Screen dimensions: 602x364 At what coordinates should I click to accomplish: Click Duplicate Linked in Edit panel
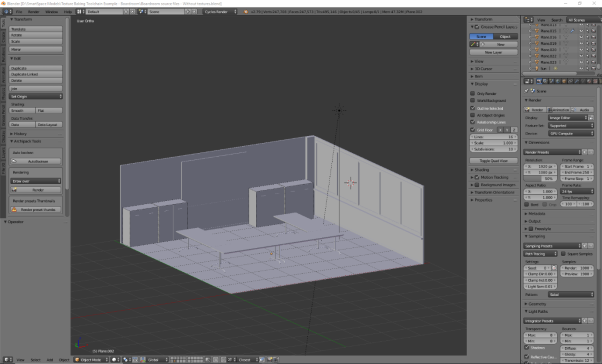click(x=36, y=74)
